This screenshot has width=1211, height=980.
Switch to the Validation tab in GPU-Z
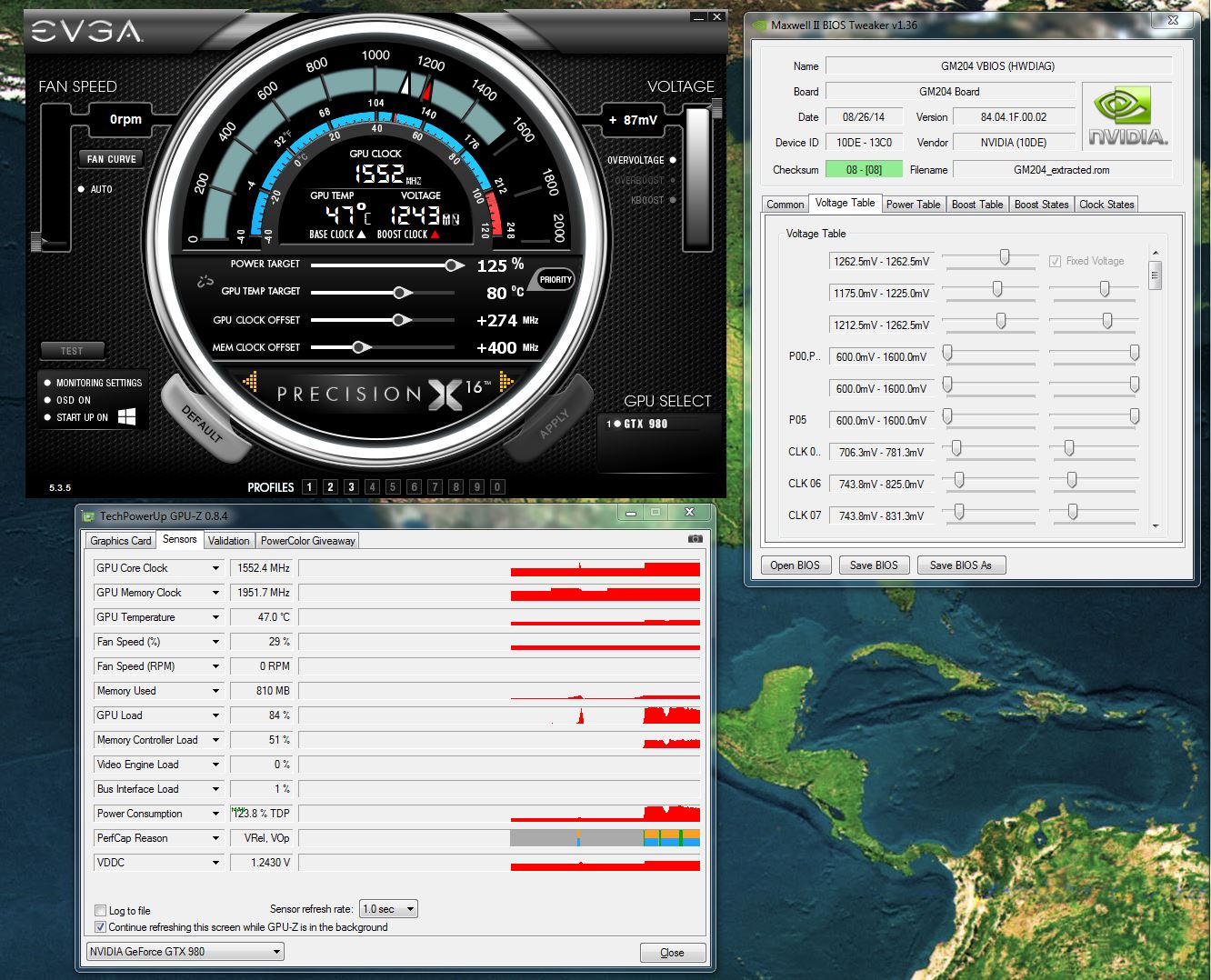[228, 541]
